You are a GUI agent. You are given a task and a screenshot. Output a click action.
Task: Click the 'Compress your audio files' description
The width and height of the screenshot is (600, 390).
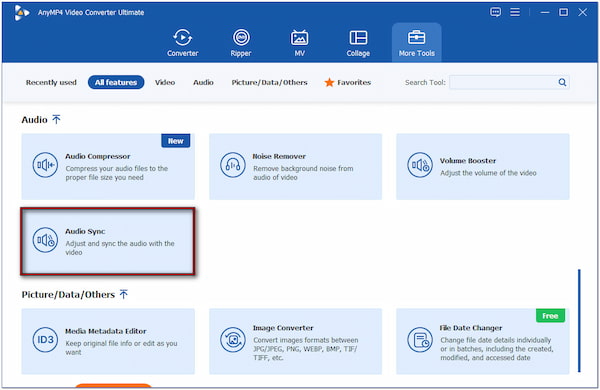pyautogui.click(x=116, y=173)
